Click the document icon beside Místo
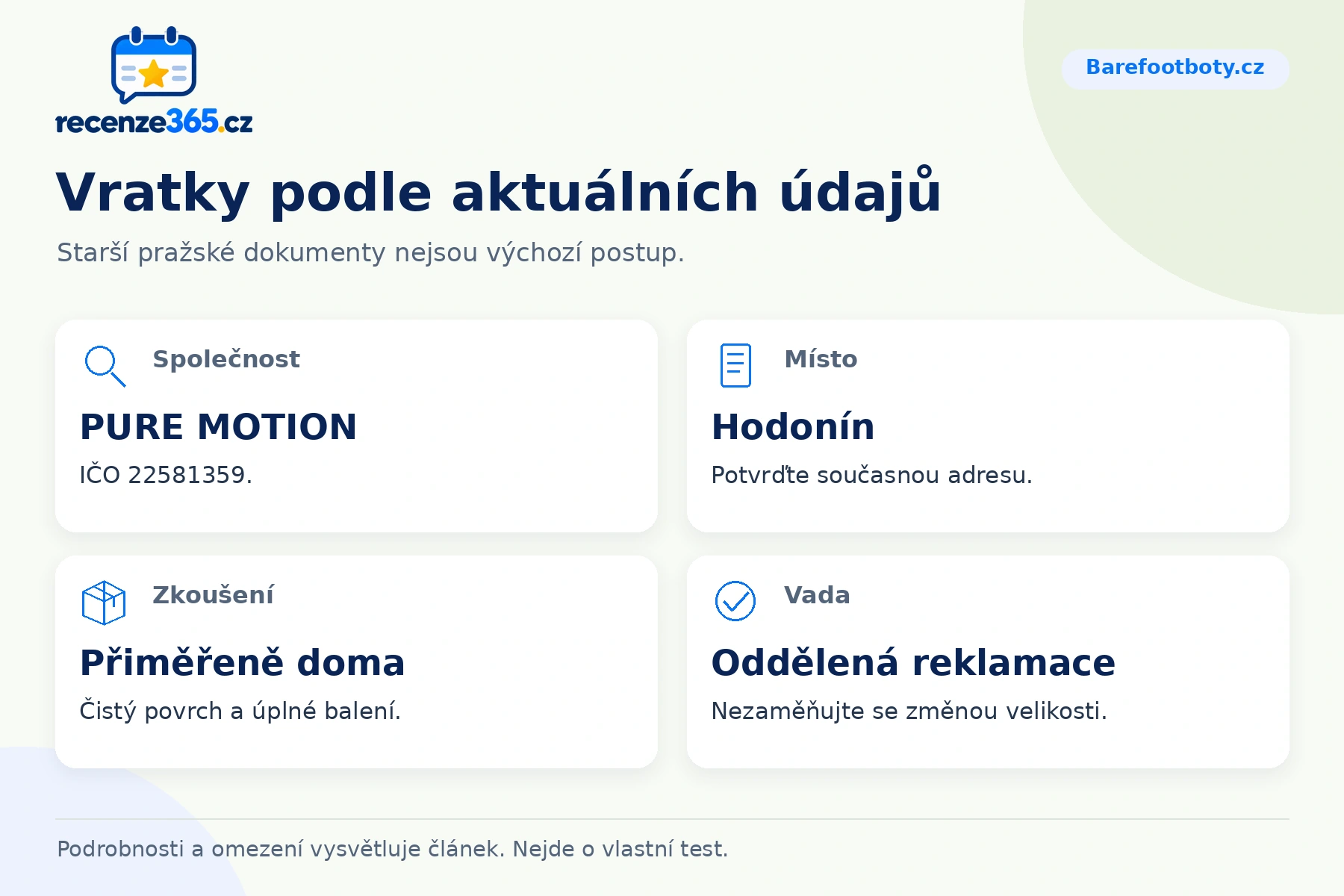Screen dimensions: 1344x896 pos(735,365)
